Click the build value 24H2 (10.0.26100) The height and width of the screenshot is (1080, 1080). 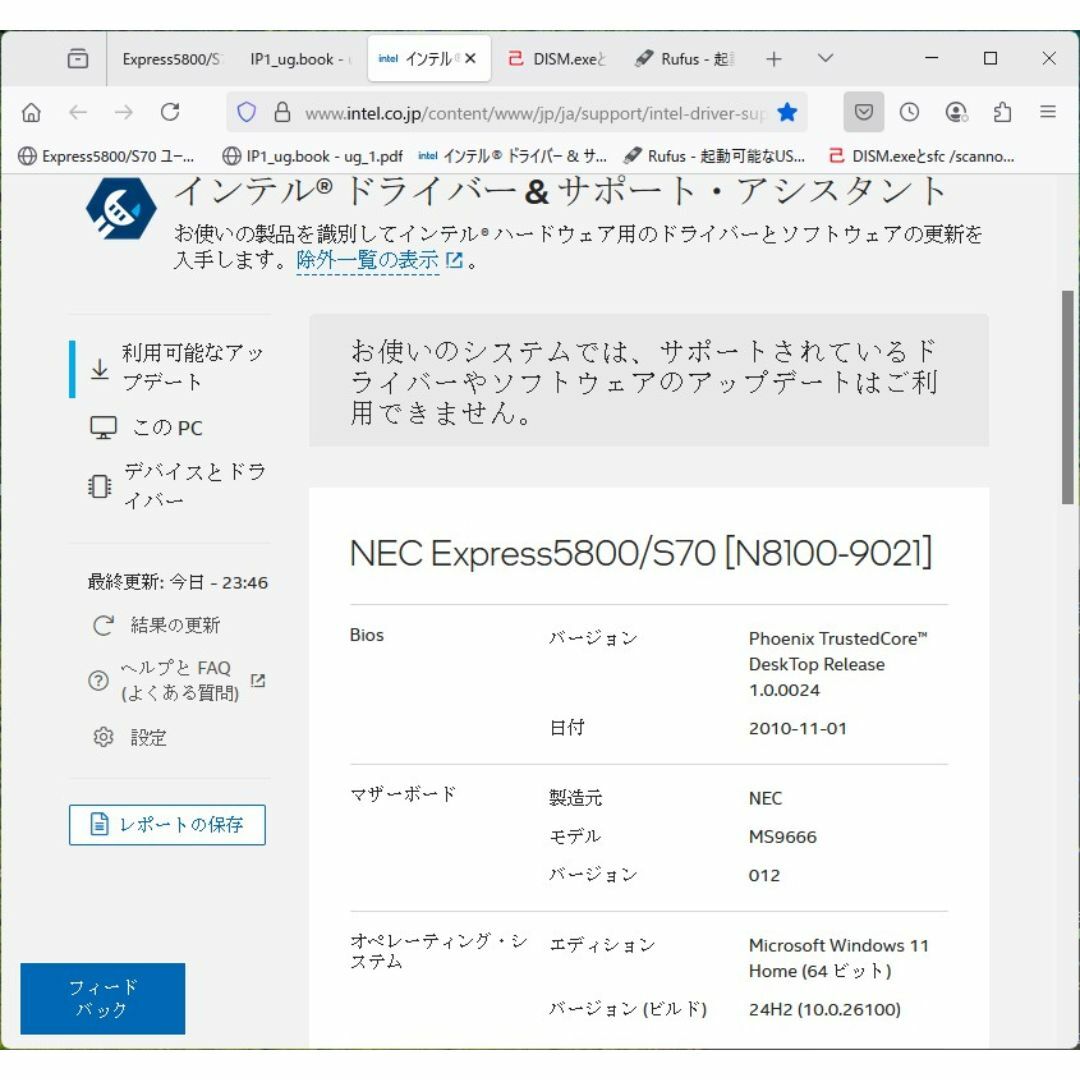pos(824,1009)
